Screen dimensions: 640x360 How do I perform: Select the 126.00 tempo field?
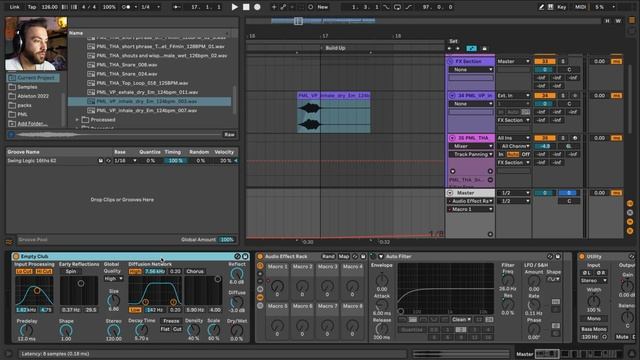50,7
